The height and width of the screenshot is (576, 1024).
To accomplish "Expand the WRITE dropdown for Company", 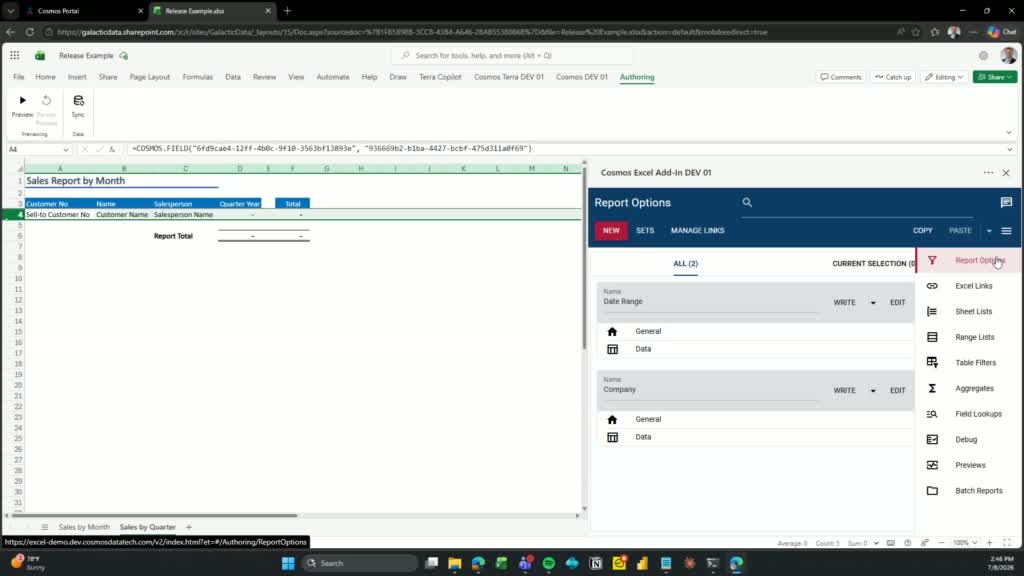I will (x=873, y=391).
